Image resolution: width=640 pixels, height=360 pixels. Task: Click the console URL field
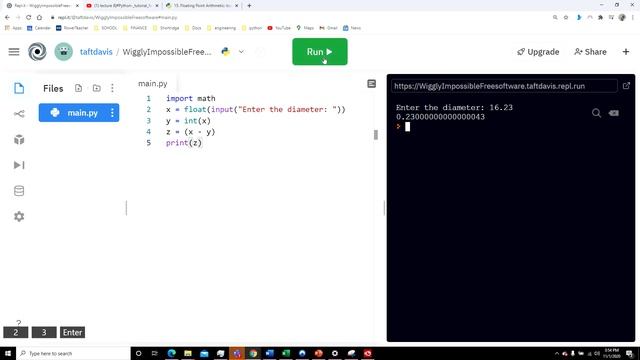pyautogui.click(x=504, y=86)
